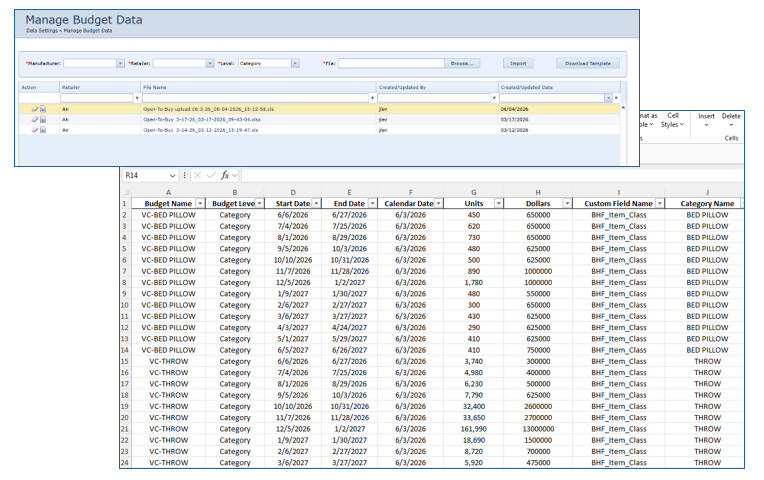Download document icon for 03/12/2026 row
The width and height of the screenshot is (764, 480).
[x=43, y=130]
